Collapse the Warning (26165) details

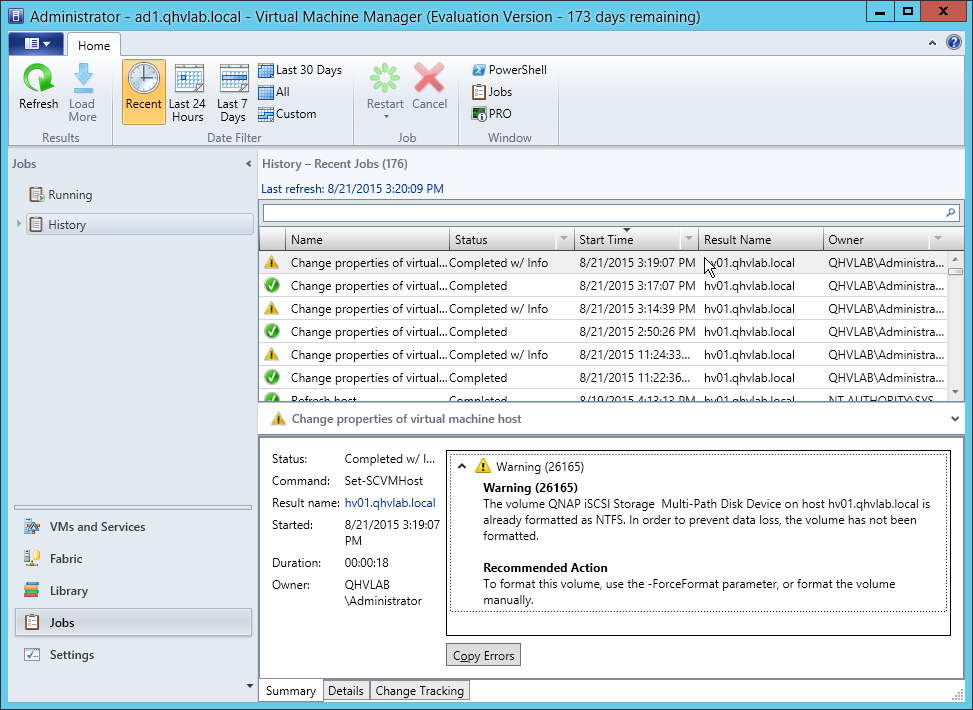461,466
